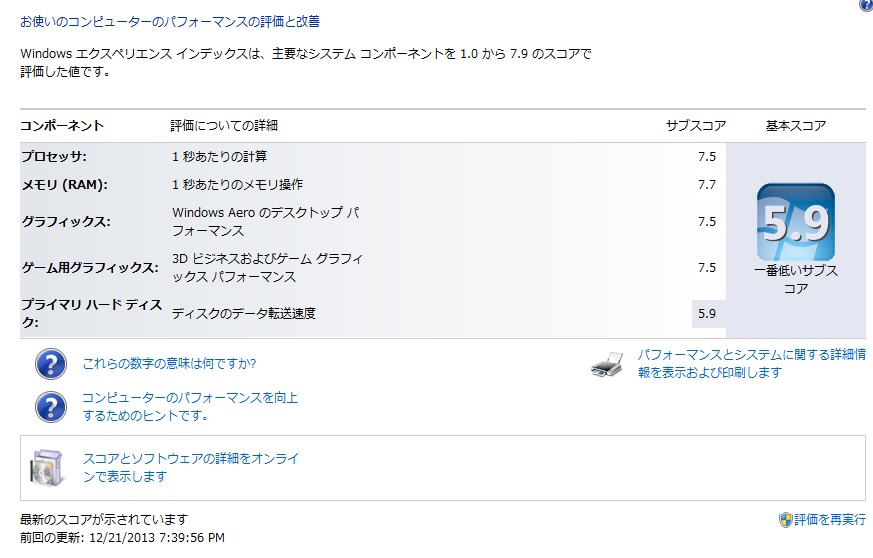Click the help question mark icon
This screenshot has width=873, height=558.
tap(865, 6)
